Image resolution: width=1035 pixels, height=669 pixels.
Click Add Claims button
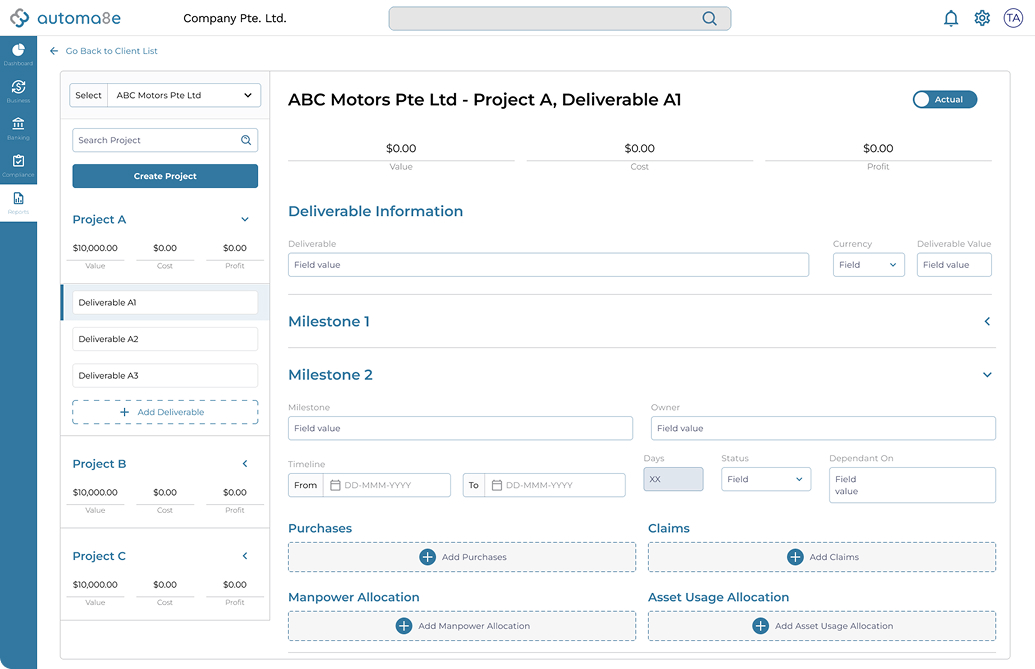coord(822,557)
